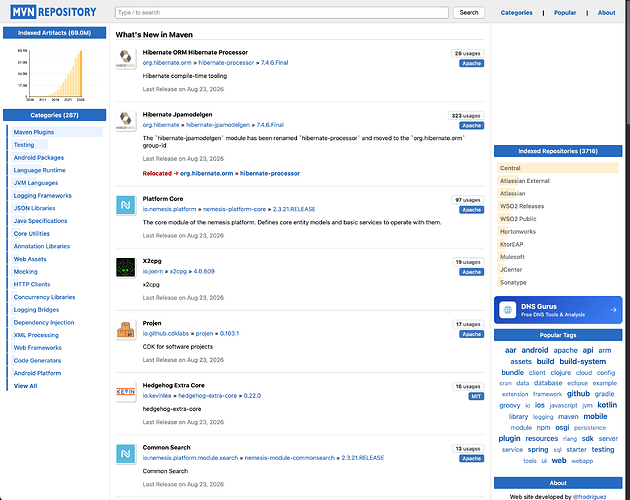Viewport: 630px width, 500px height.
Task: Open the Hibernate Jpamodelgen artifact icon
Action: click(126, 121)
